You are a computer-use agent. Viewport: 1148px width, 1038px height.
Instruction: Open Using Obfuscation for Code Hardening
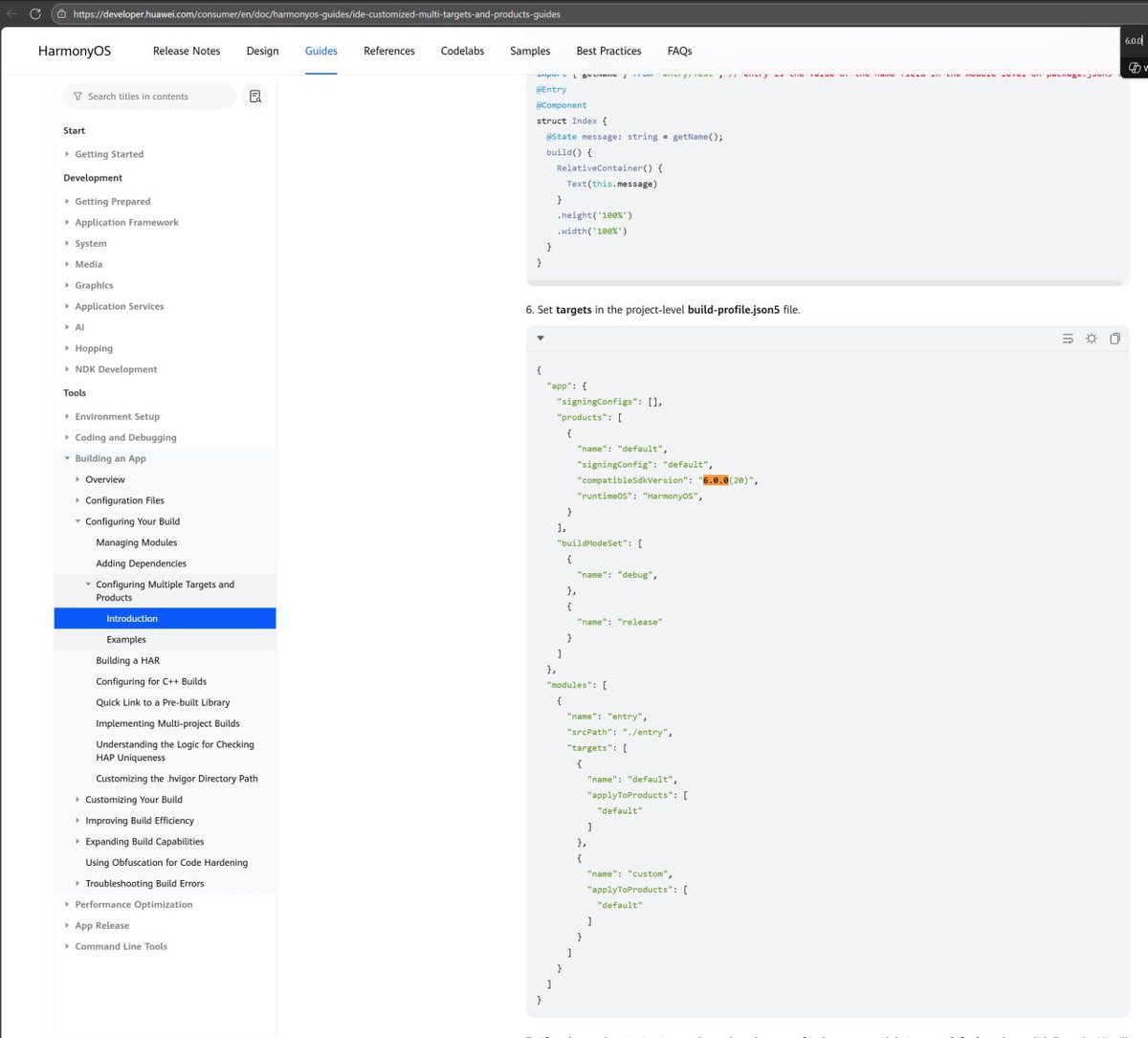pos(166,863)
